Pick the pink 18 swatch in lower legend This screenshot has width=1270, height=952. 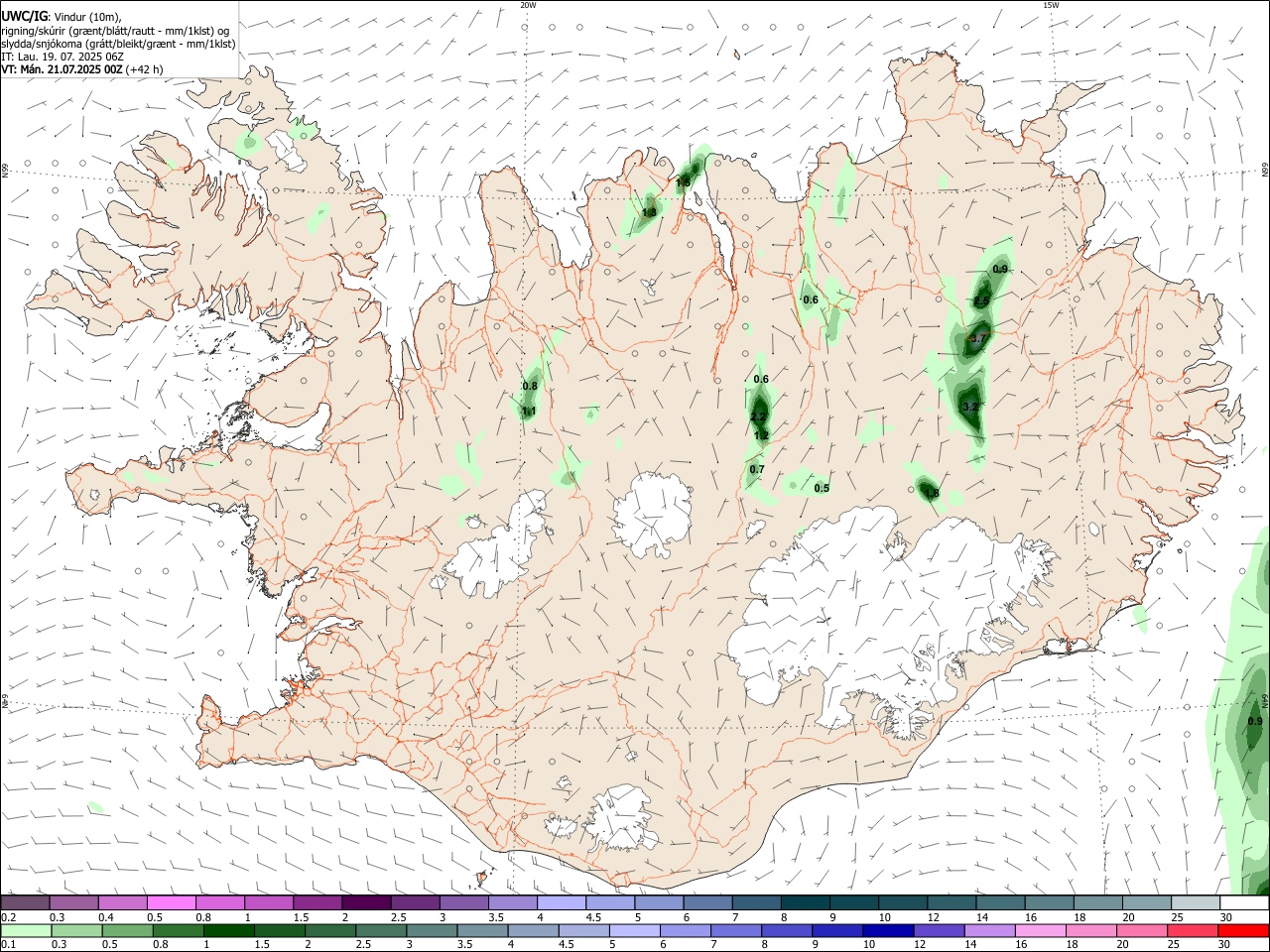click(x=1090, y=930)
